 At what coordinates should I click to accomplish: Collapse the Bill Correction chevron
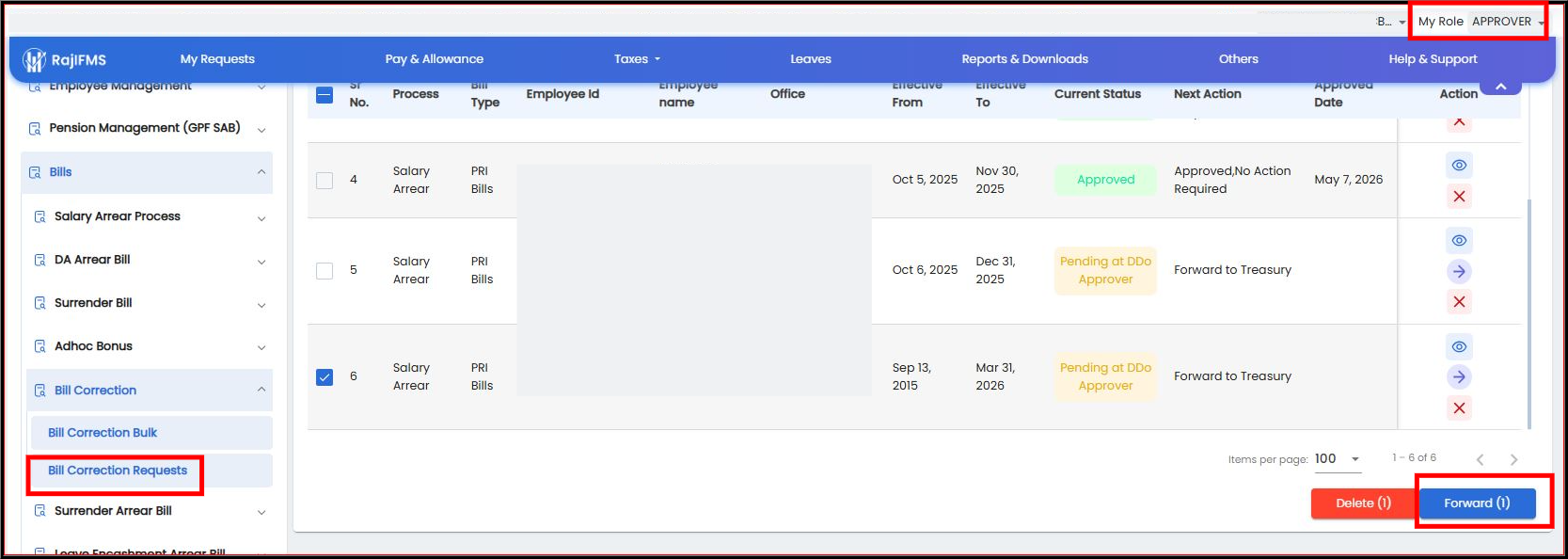261,390
